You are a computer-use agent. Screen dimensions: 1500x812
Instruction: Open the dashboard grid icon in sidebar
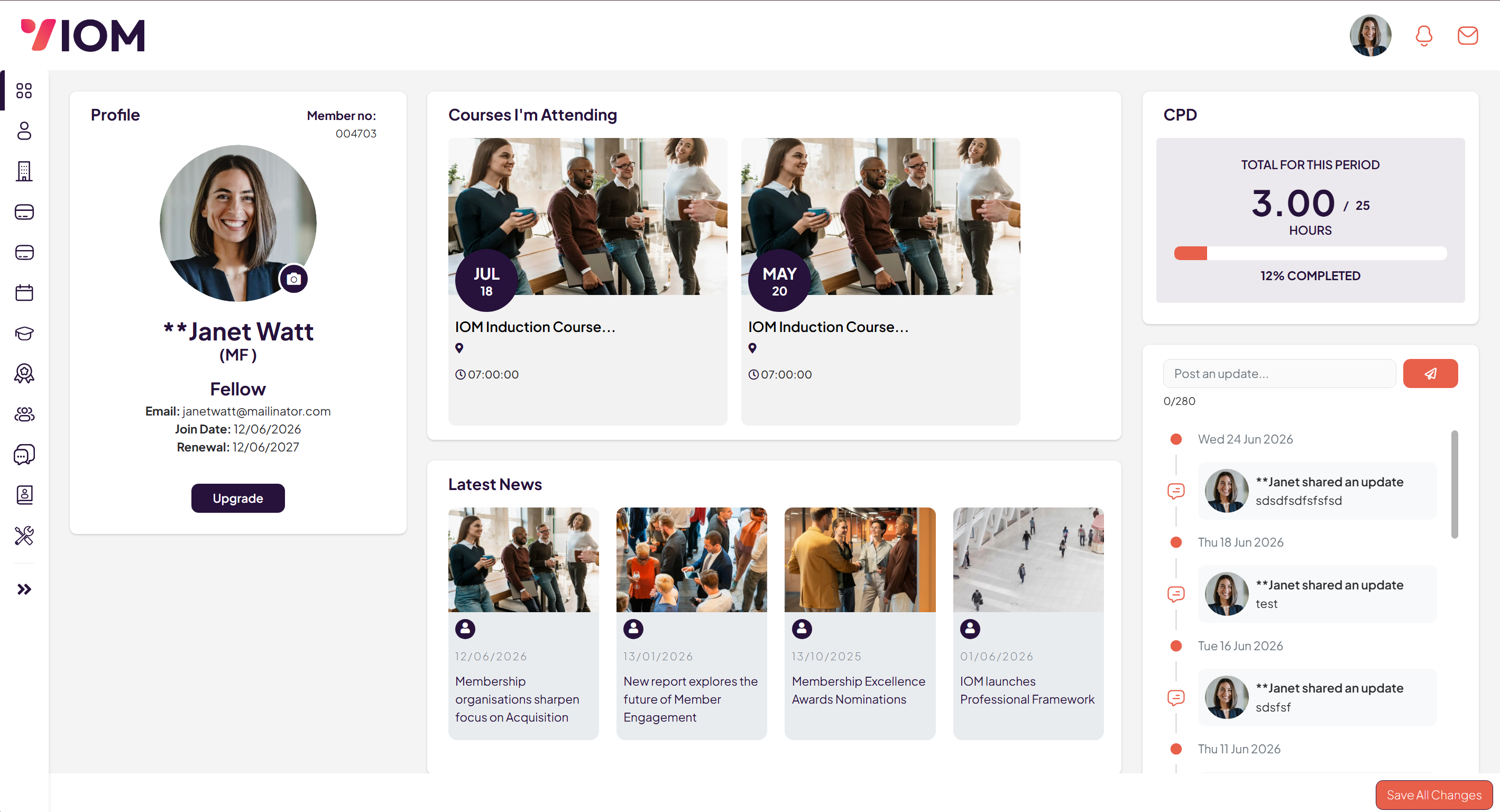point(24,90)
